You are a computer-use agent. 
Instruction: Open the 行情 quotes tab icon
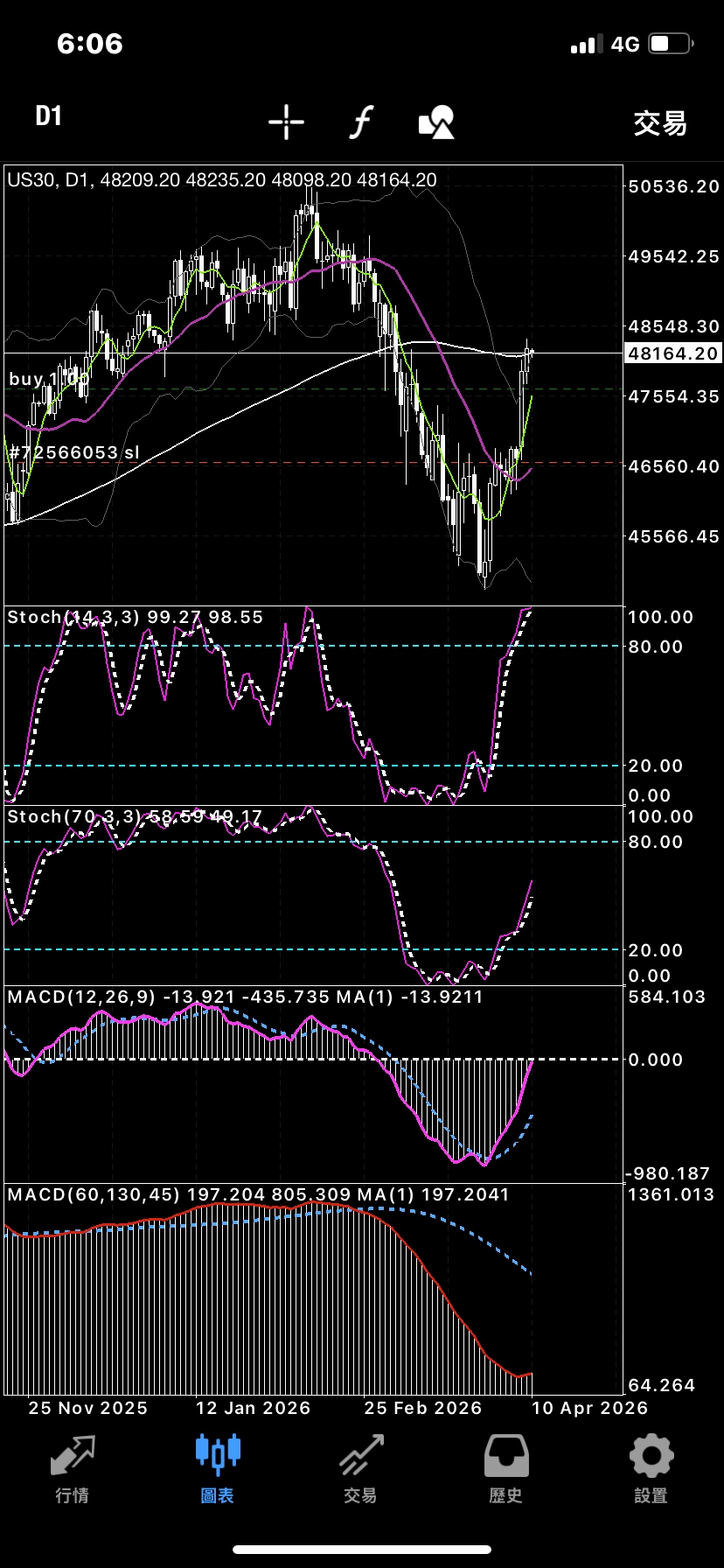point(73,1469)
